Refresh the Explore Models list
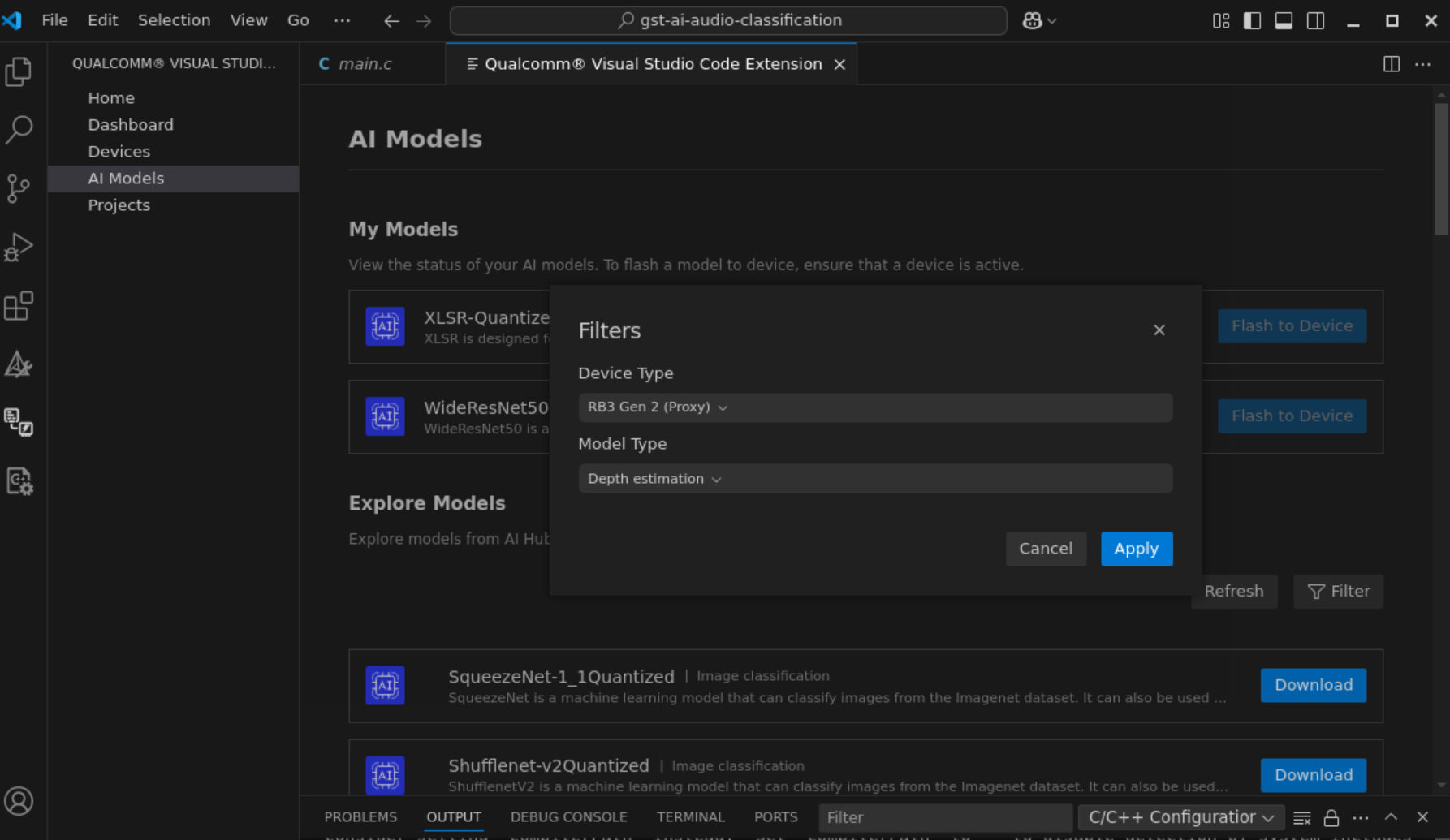Viewport: 1450px width, 840px height. tap(1234, 592)
